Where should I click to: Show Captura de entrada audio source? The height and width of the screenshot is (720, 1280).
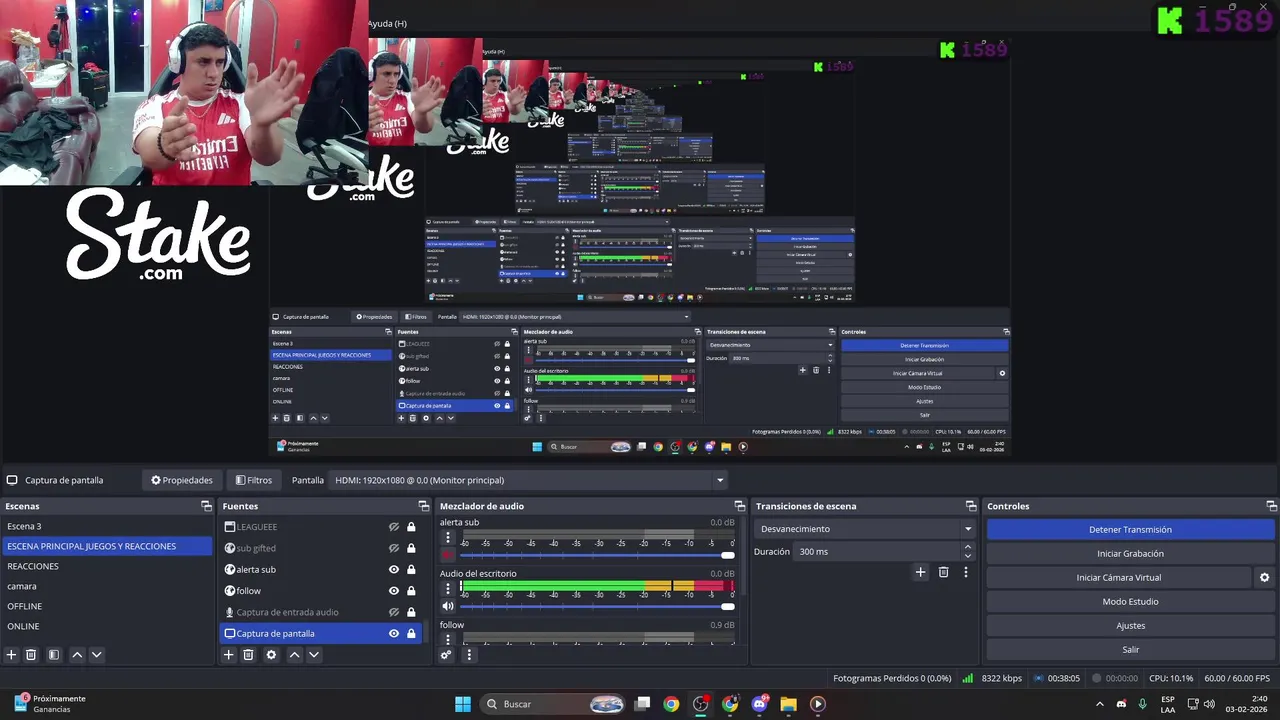click(x=394, y=612)
